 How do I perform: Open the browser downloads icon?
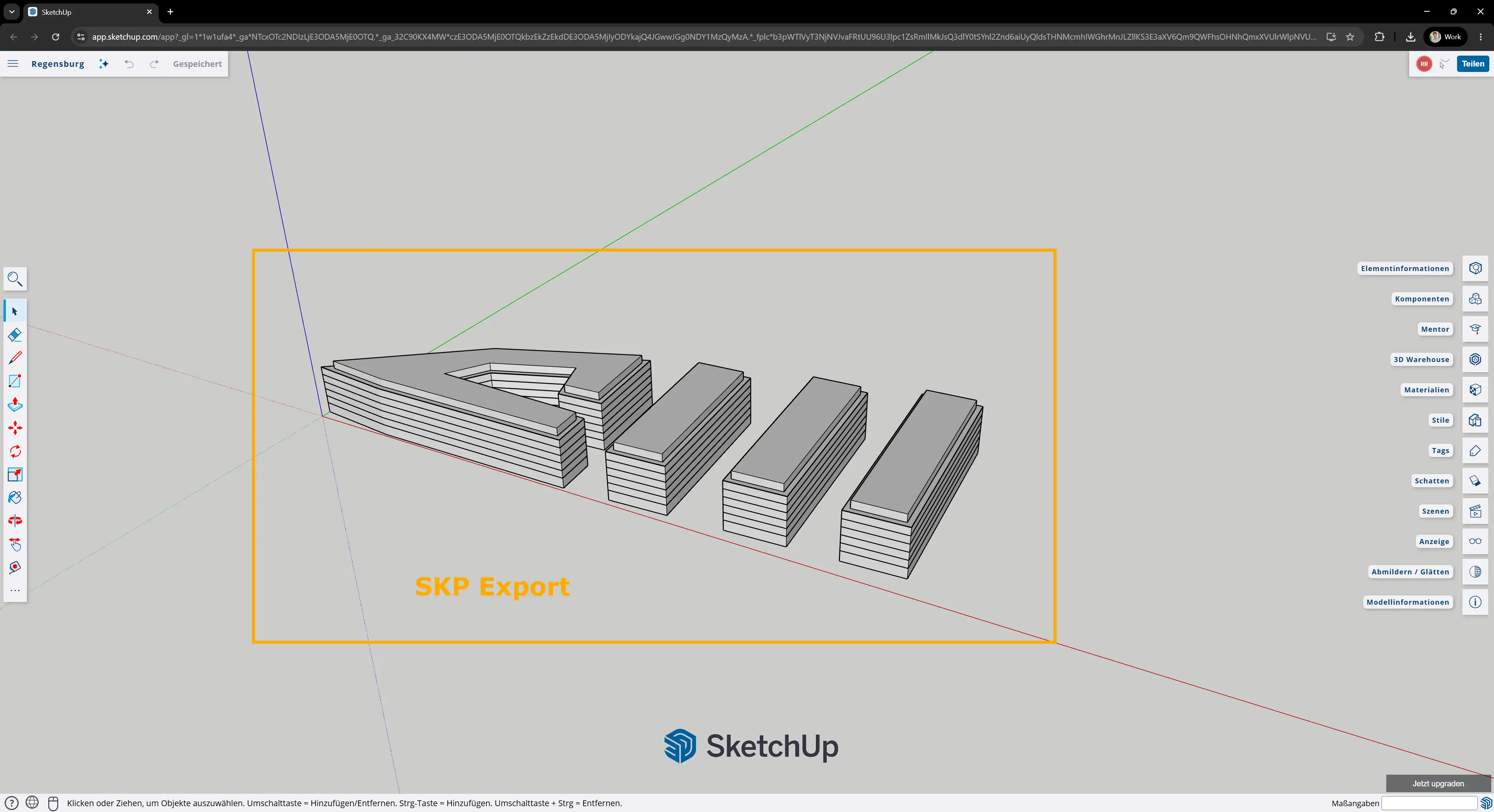1410,37
